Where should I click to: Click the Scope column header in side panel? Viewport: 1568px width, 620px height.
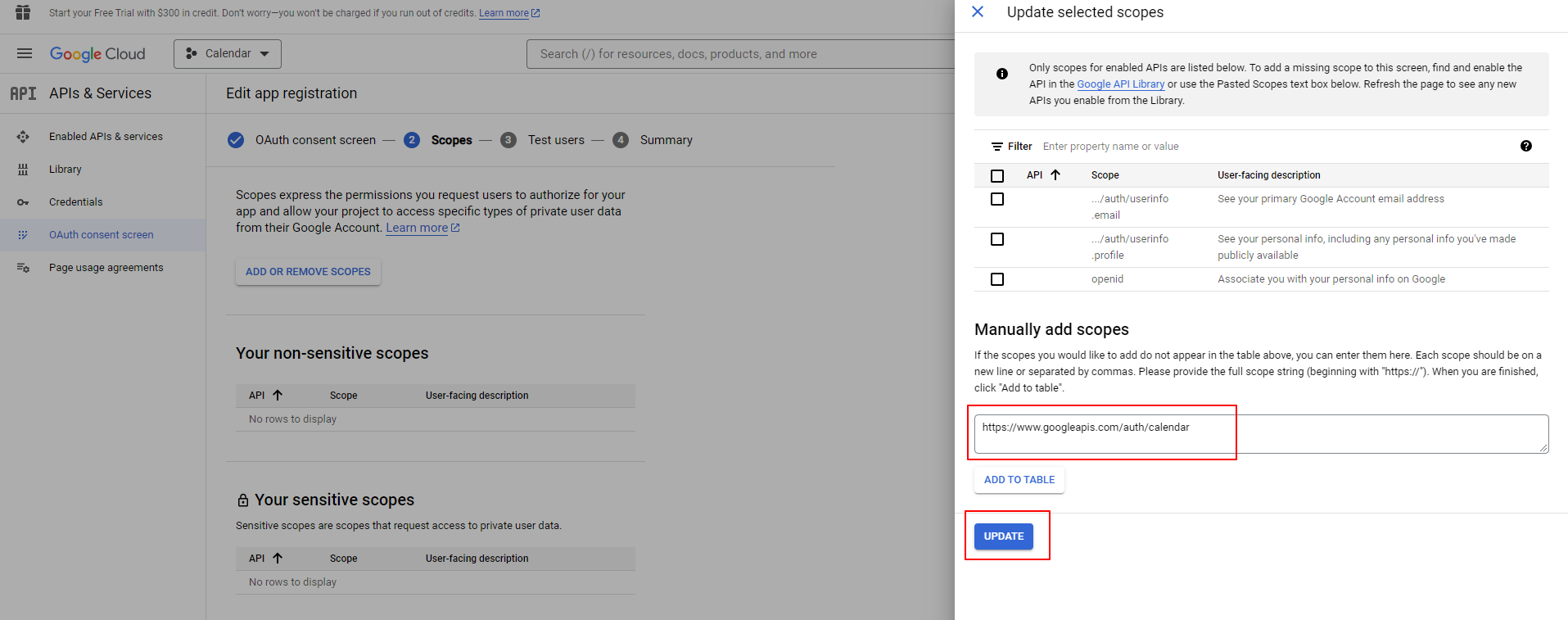(1105, 175)
